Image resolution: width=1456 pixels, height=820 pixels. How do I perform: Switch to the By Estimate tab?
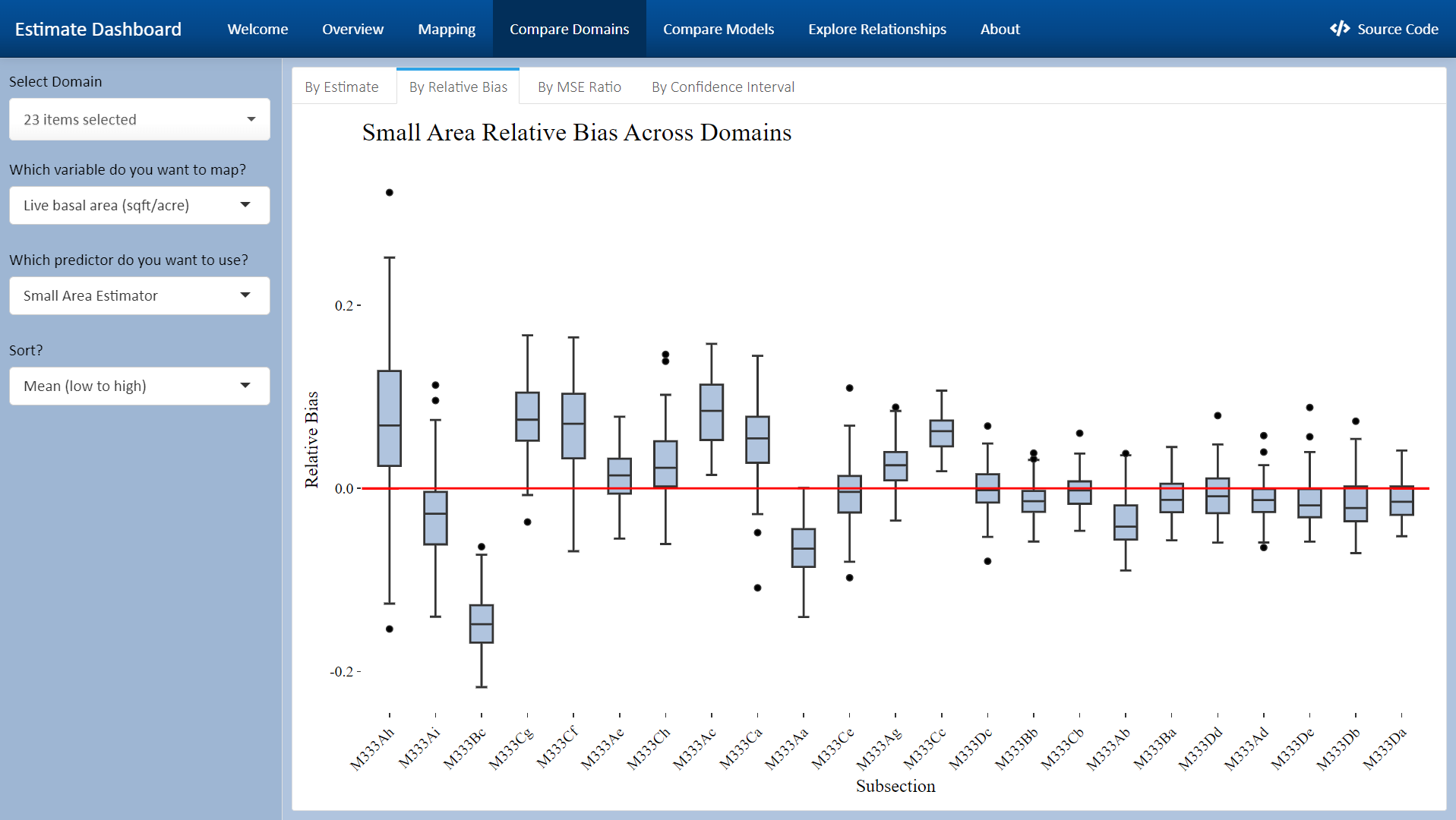342,87
